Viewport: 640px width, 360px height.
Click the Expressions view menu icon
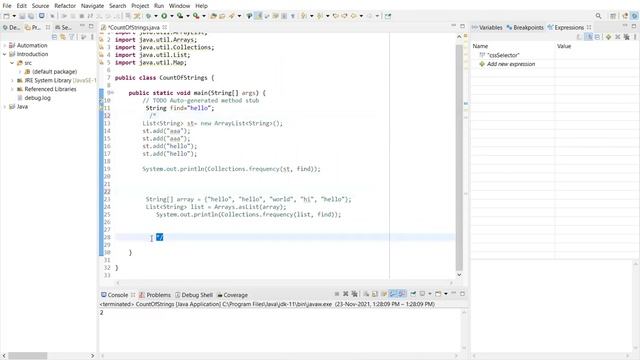pos(636,37)
